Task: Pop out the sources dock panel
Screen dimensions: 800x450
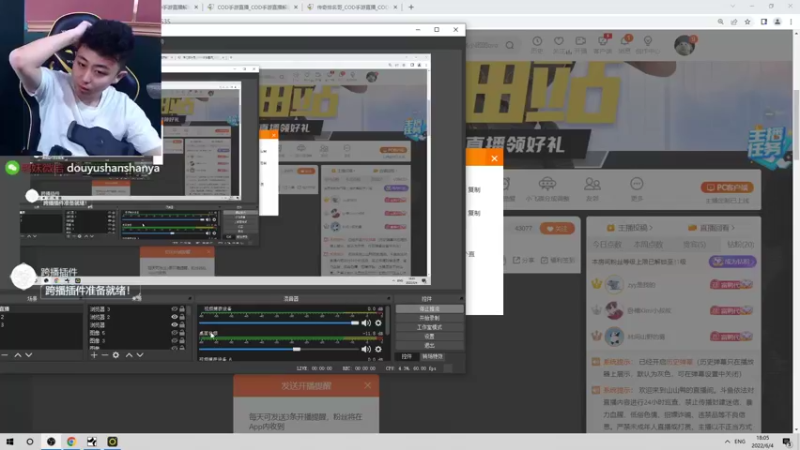Action: click(x=190, y=298)
